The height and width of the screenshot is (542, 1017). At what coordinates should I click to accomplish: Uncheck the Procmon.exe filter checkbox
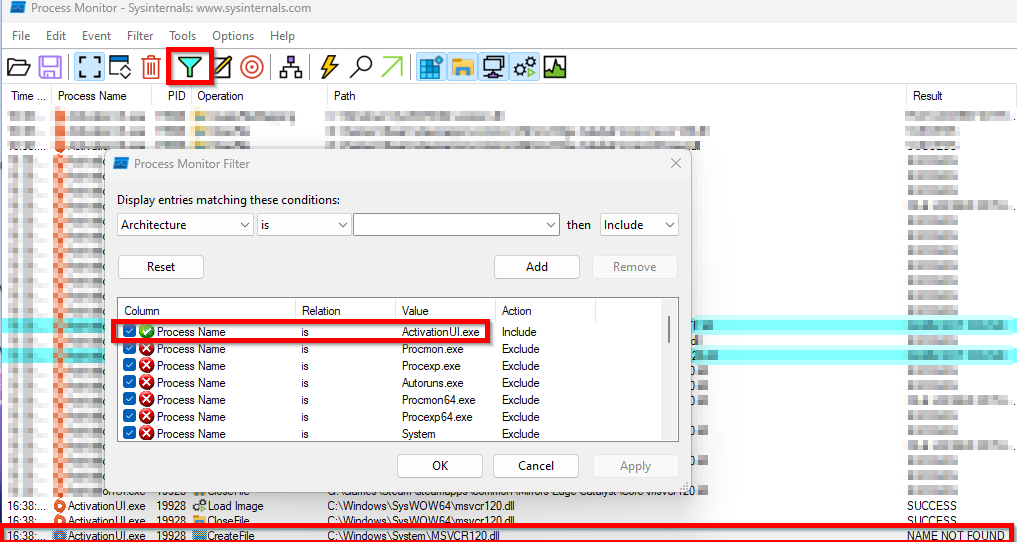pyautogui.click(x=130, y=349)
